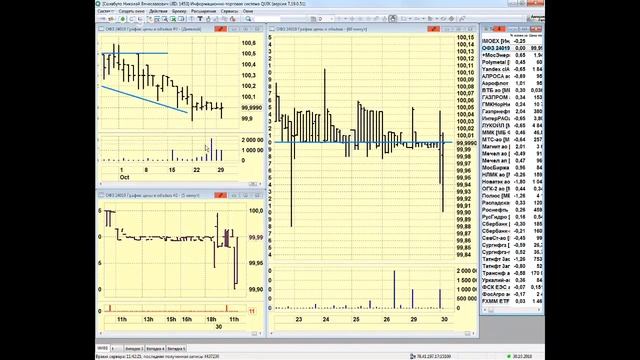Click the red pin button on 5-minute chart window
The image size is (640, 360).
(x=220, y=195)
